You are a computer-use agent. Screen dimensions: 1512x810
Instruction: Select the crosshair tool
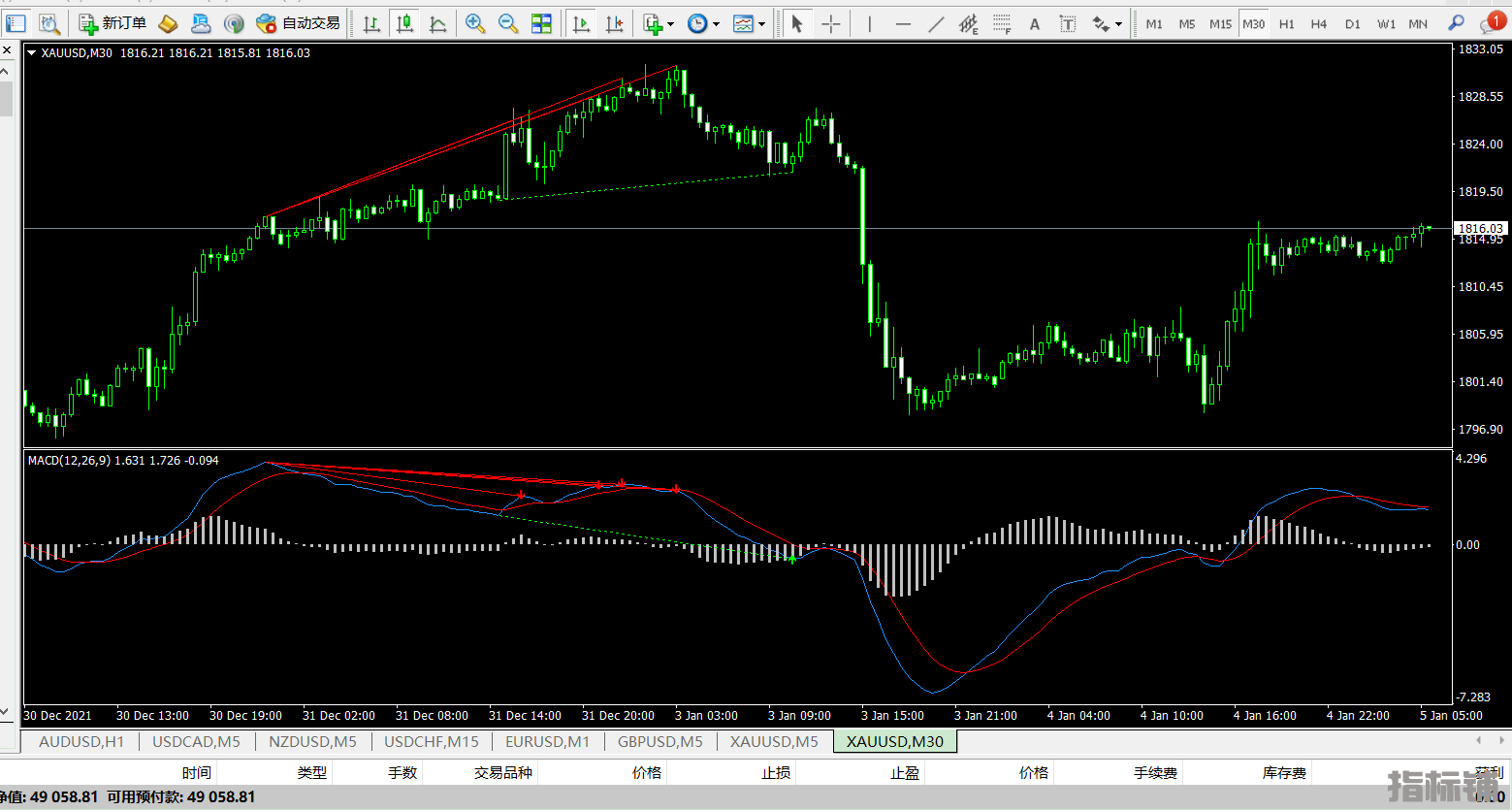(x=831, y=23)
